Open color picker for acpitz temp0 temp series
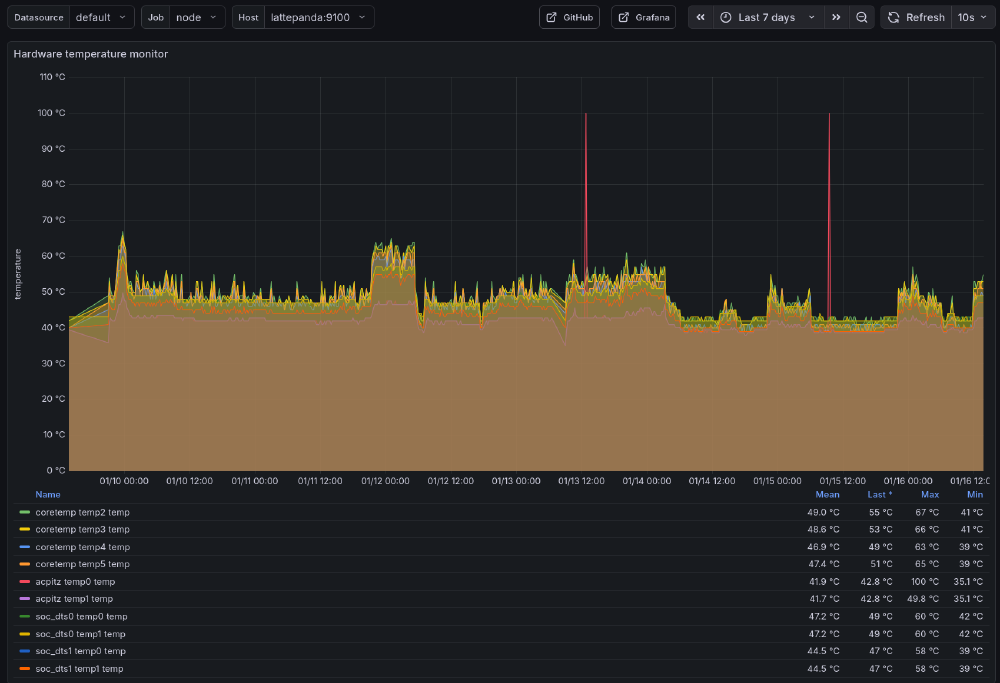The height and width of the screenshot is (683, 1000). (x=23, y=581)
